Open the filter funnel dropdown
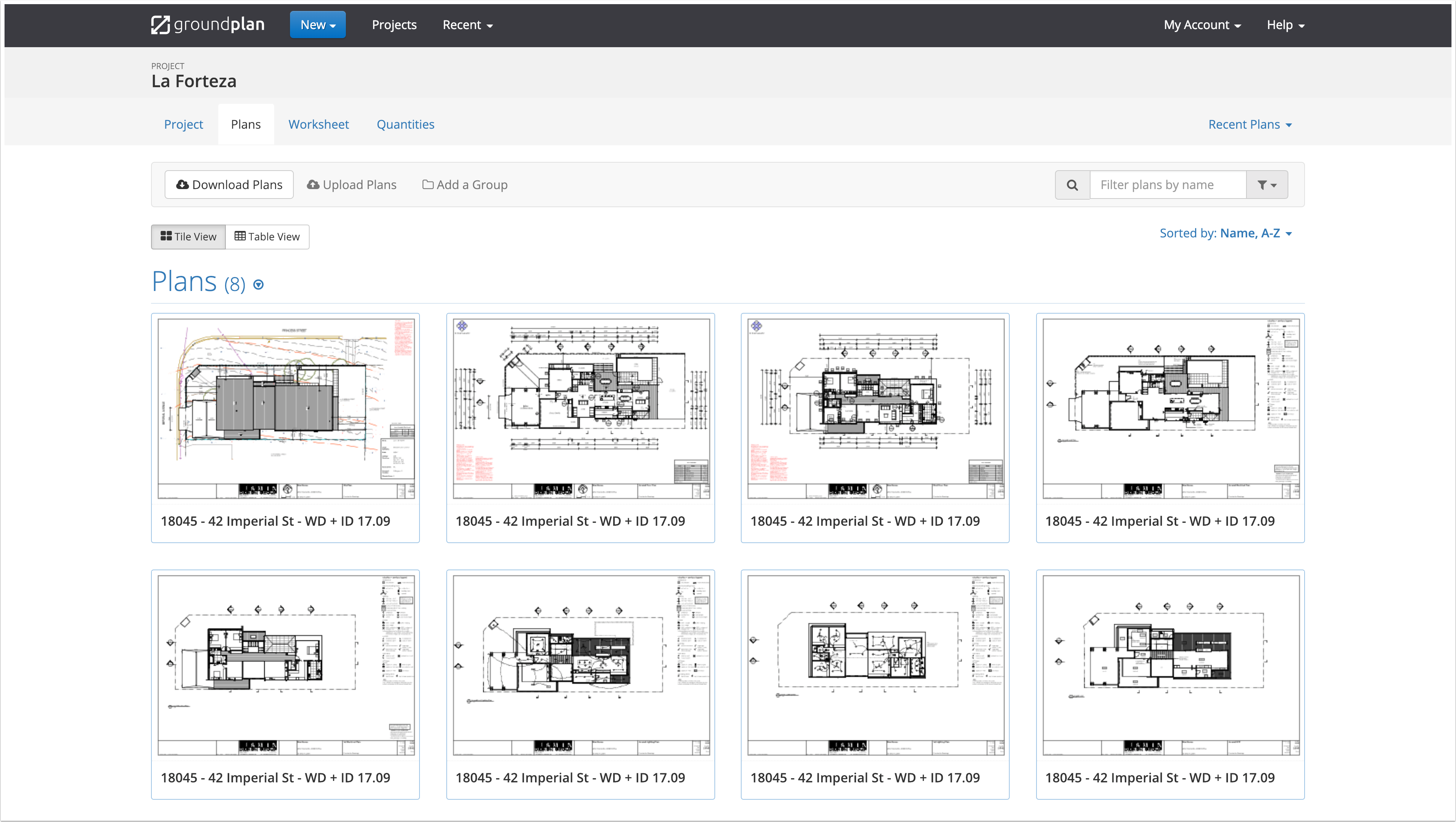Screen dimensions: 1456x822 click(1267, 185)
